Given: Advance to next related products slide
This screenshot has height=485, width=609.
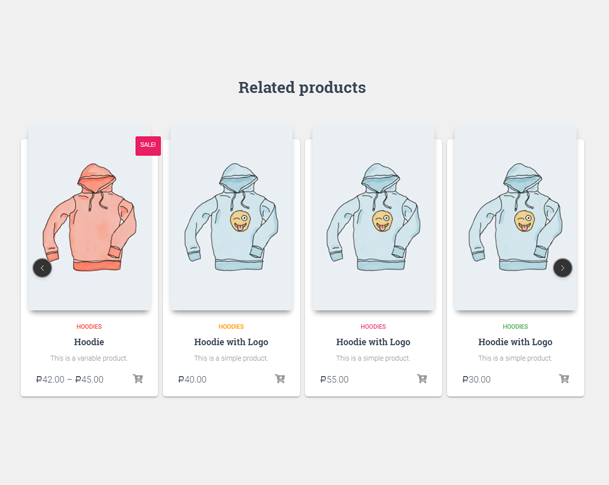Looking at the screenshot, I should click(x=562, y=268).
